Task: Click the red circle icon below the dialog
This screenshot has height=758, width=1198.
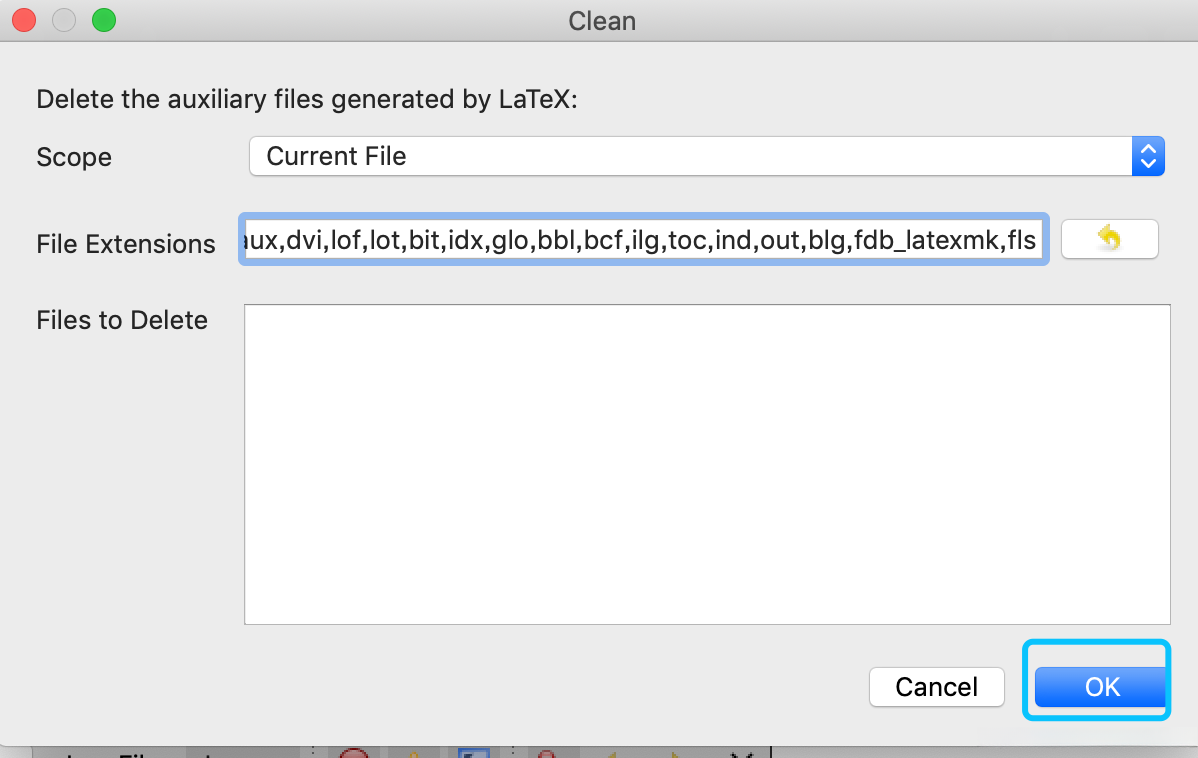Action: coord(354,753)
